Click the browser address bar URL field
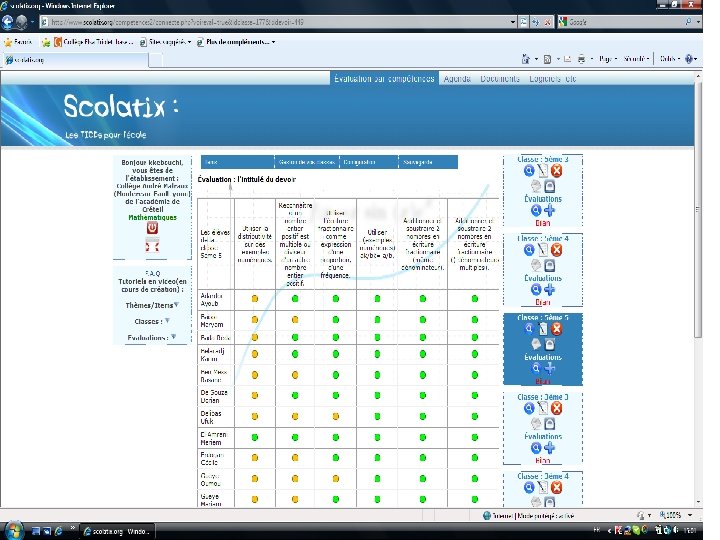 click(275, 22)
